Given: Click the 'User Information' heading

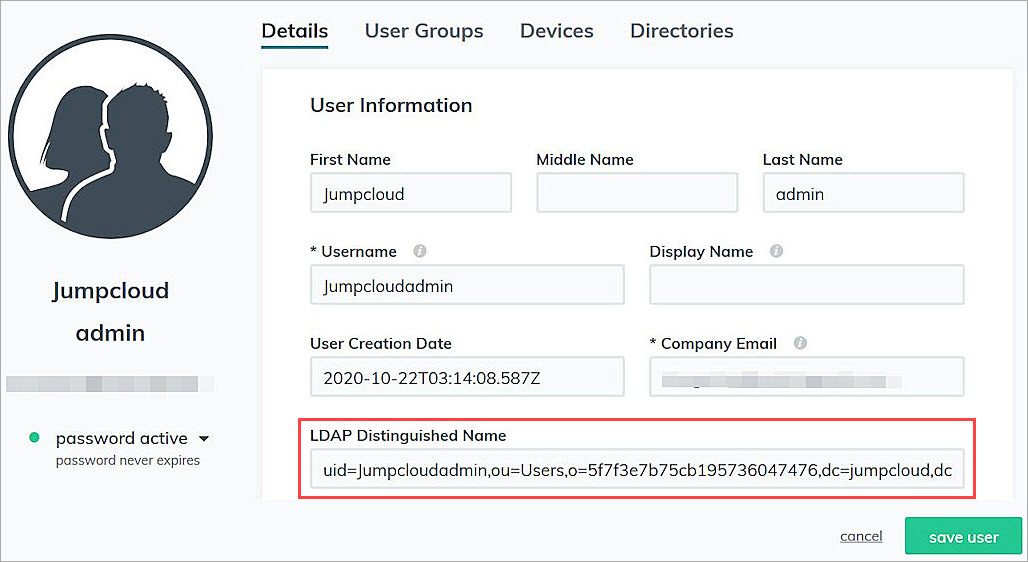Looking at the screenshot, I should pos(391,106).
